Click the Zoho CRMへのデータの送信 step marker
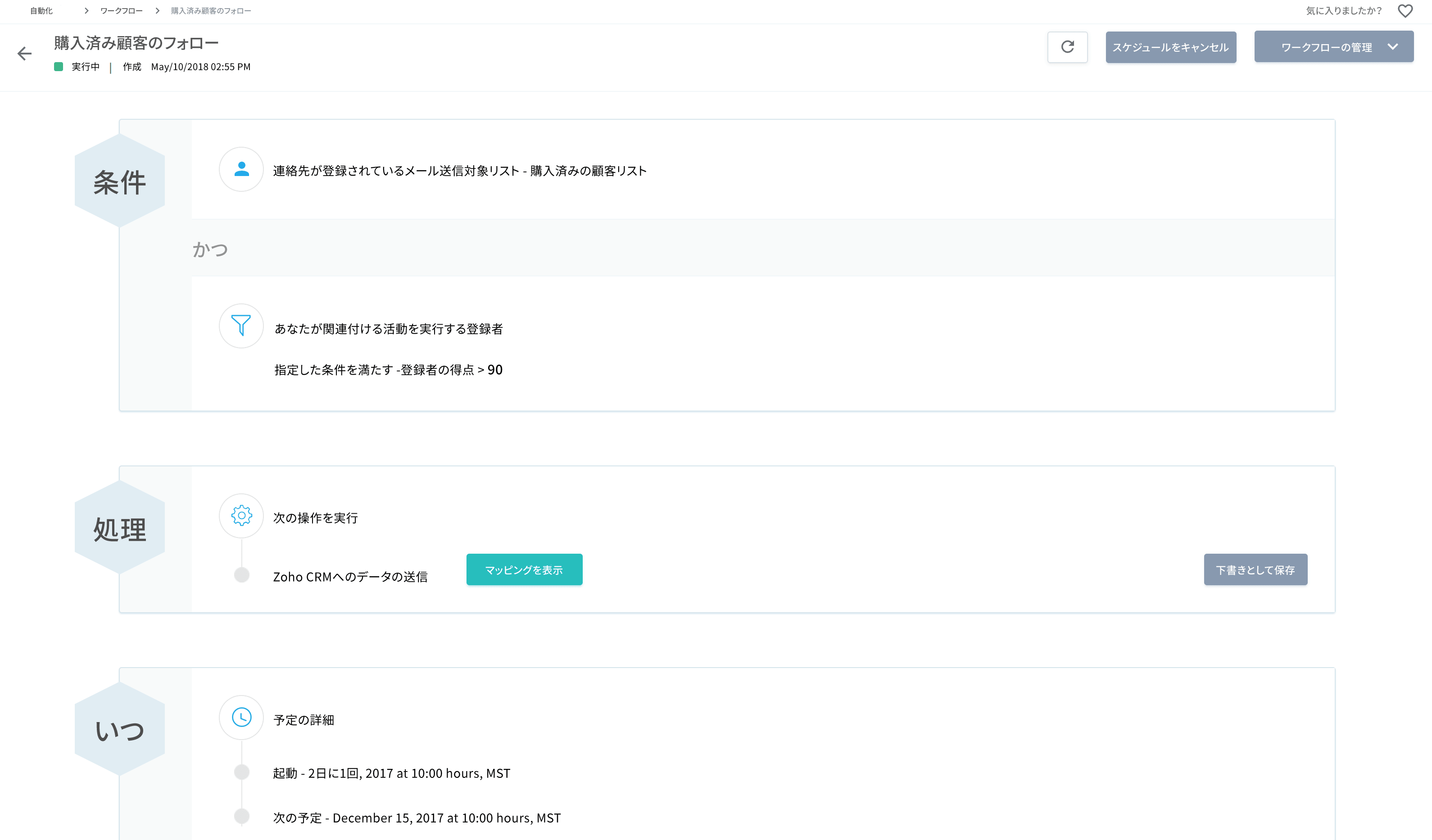 click(x=241, y=575)
